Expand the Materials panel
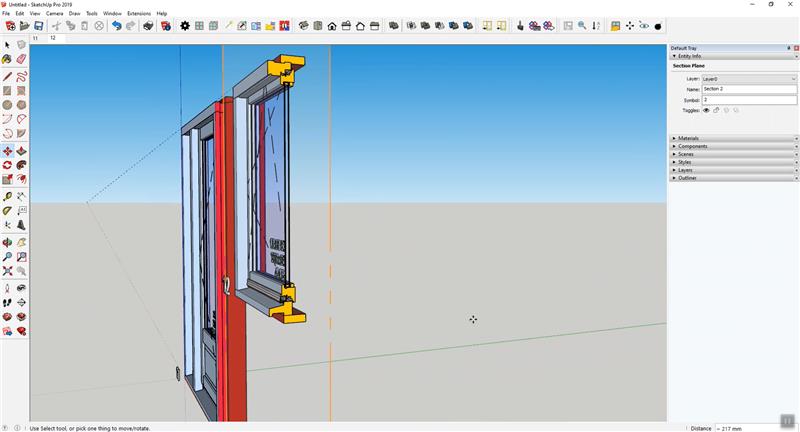 (689, 138)
